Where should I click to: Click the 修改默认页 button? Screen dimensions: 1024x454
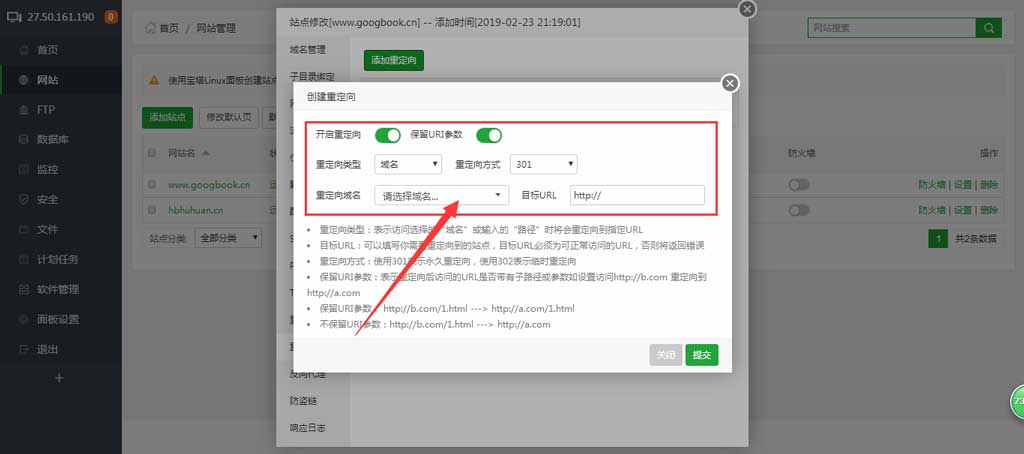tap(229, 118)
